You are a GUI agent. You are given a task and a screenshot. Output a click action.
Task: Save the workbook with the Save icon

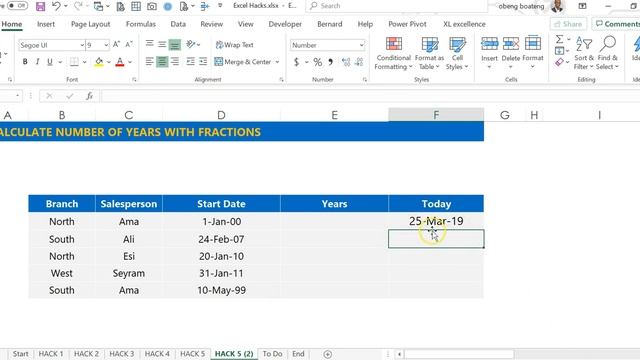click(40, 6)
